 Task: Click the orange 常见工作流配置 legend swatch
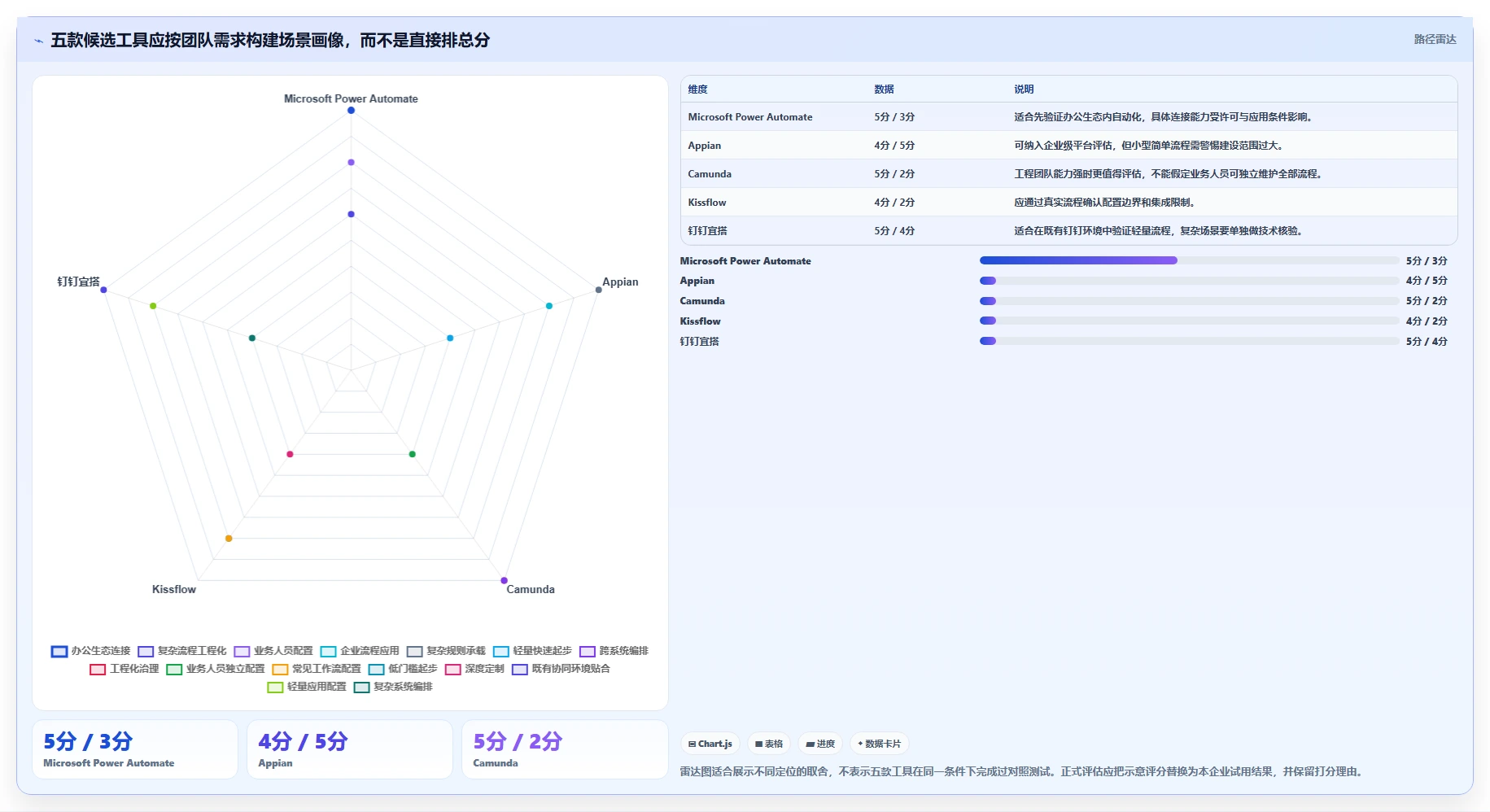pyautogui.click(x=280, y=669)
